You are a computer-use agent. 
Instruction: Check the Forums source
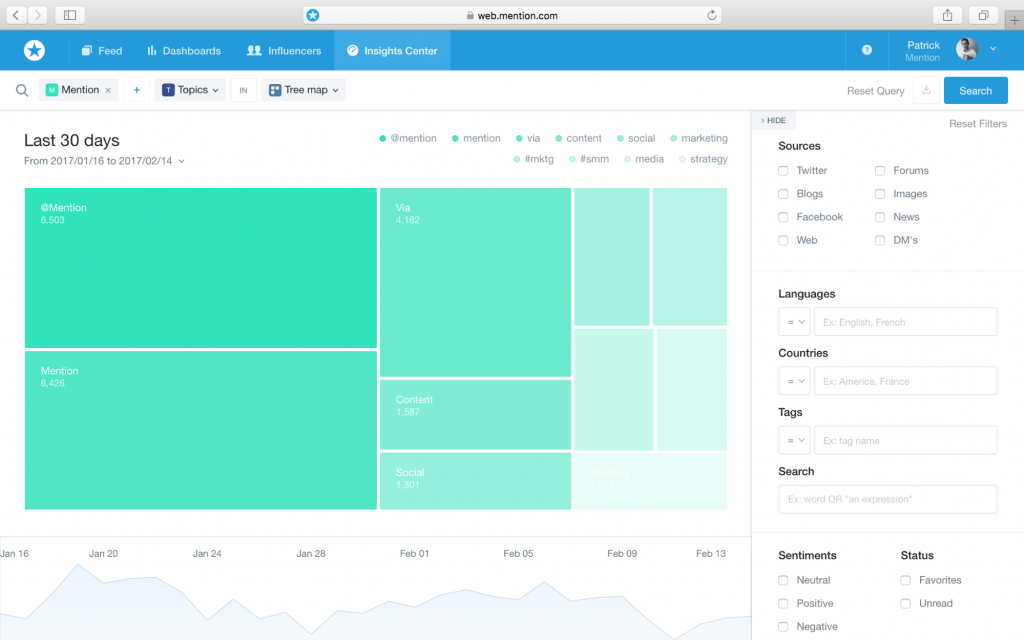coord(880,170)
